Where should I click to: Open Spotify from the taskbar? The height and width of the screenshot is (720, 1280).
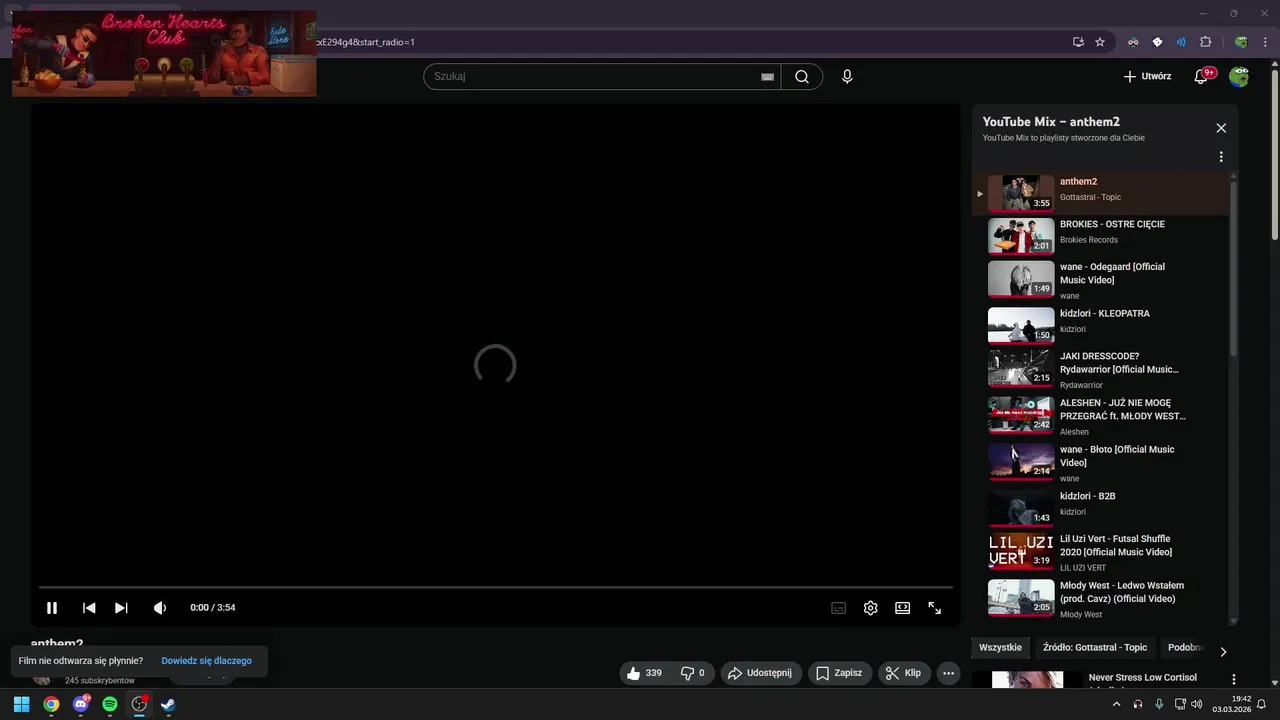point(110,704)
